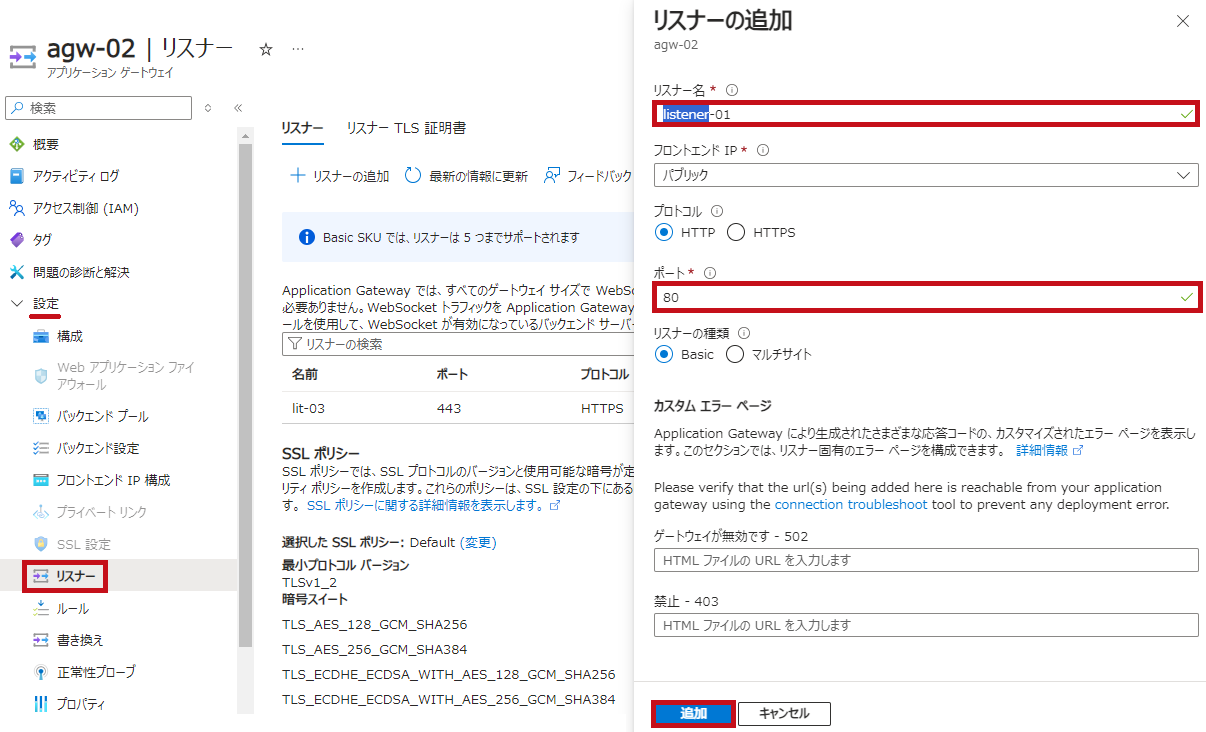The width and height of the screenshot is (1206, 732).
Task: Click the info icon beside フロントエンド IP
Action: pos(763,150)
